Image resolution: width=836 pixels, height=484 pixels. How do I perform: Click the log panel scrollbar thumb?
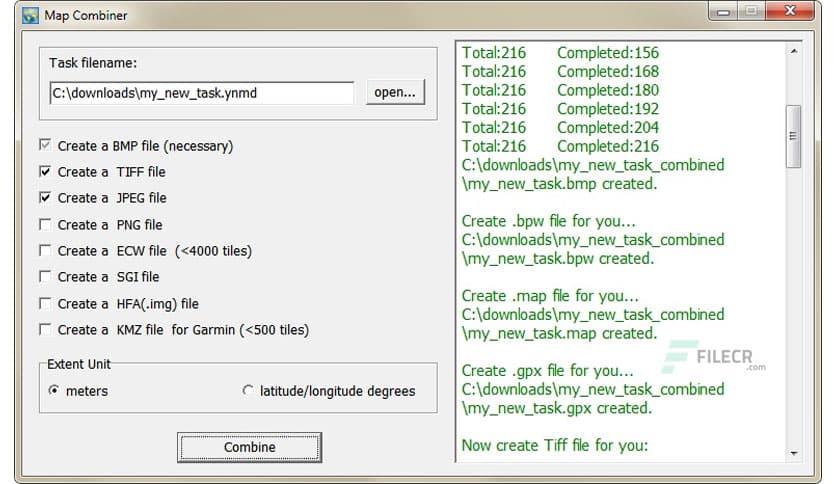[x=794, y=136]
